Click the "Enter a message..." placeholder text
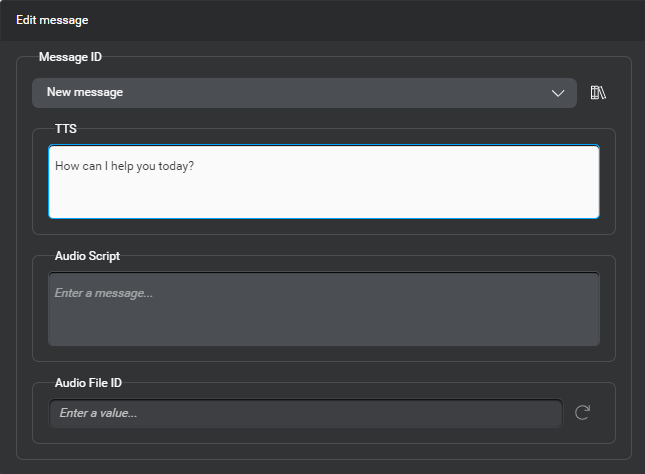The image size is (645, 474). pyautogui.click(x=103, y=293)
